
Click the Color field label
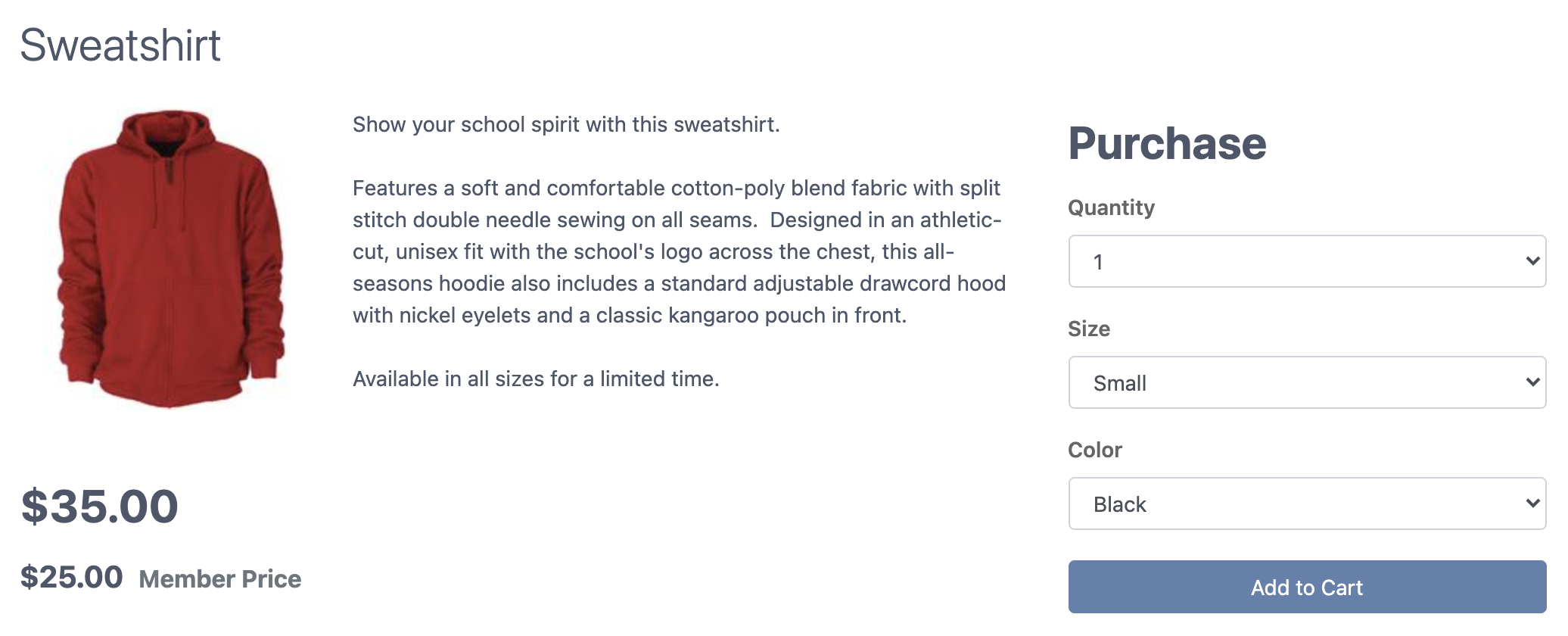[x=1094, y=450]
